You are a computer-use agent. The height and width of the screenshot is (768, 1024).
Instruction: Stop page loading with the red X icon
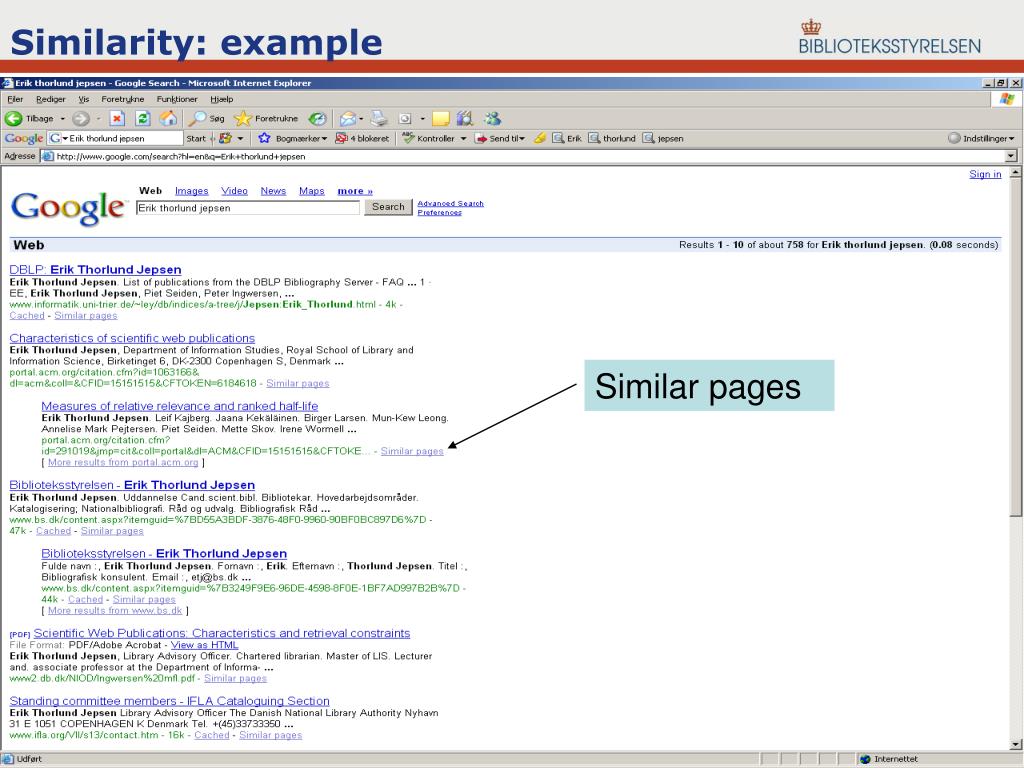tap(117, 119)
